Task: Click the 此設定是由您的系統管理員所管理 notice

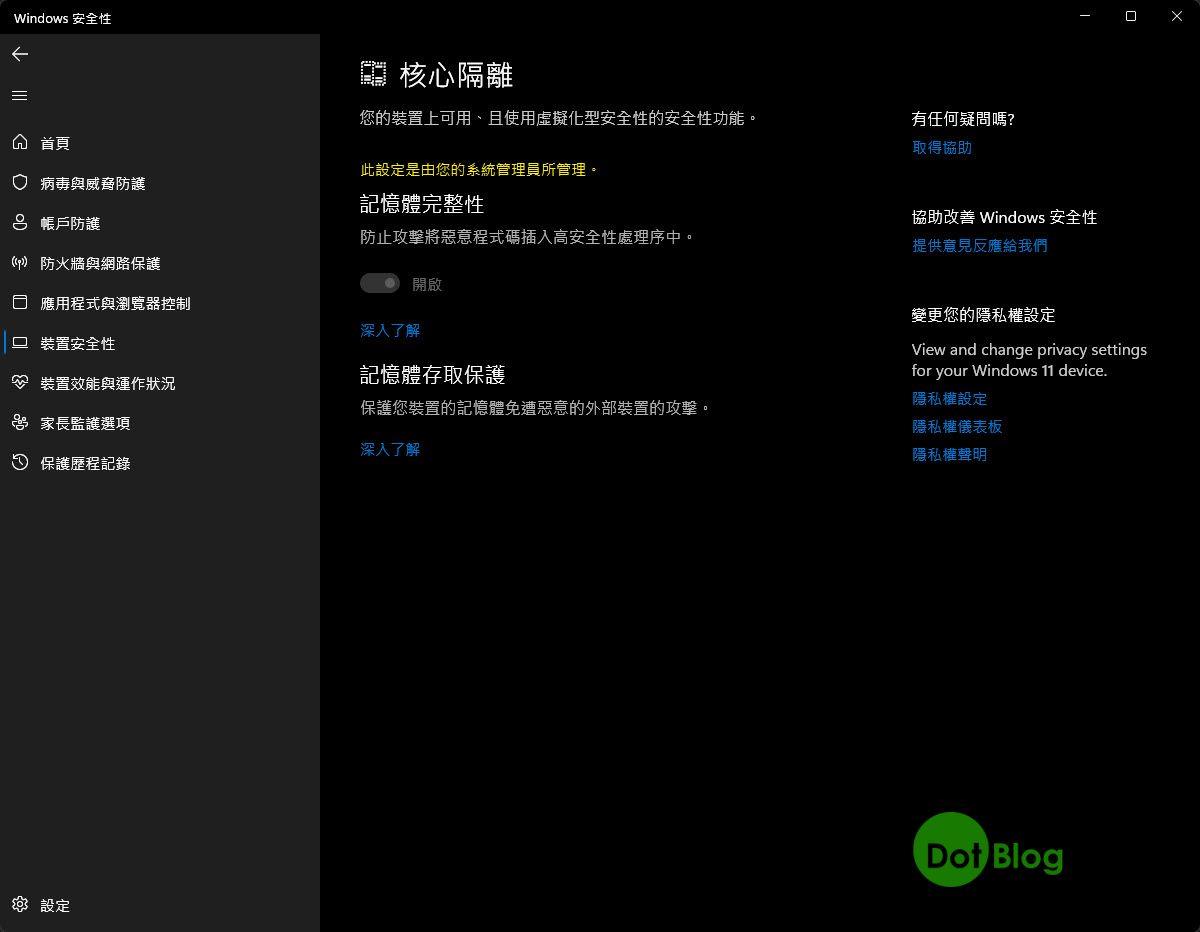Action: click(x=479, y=170)
